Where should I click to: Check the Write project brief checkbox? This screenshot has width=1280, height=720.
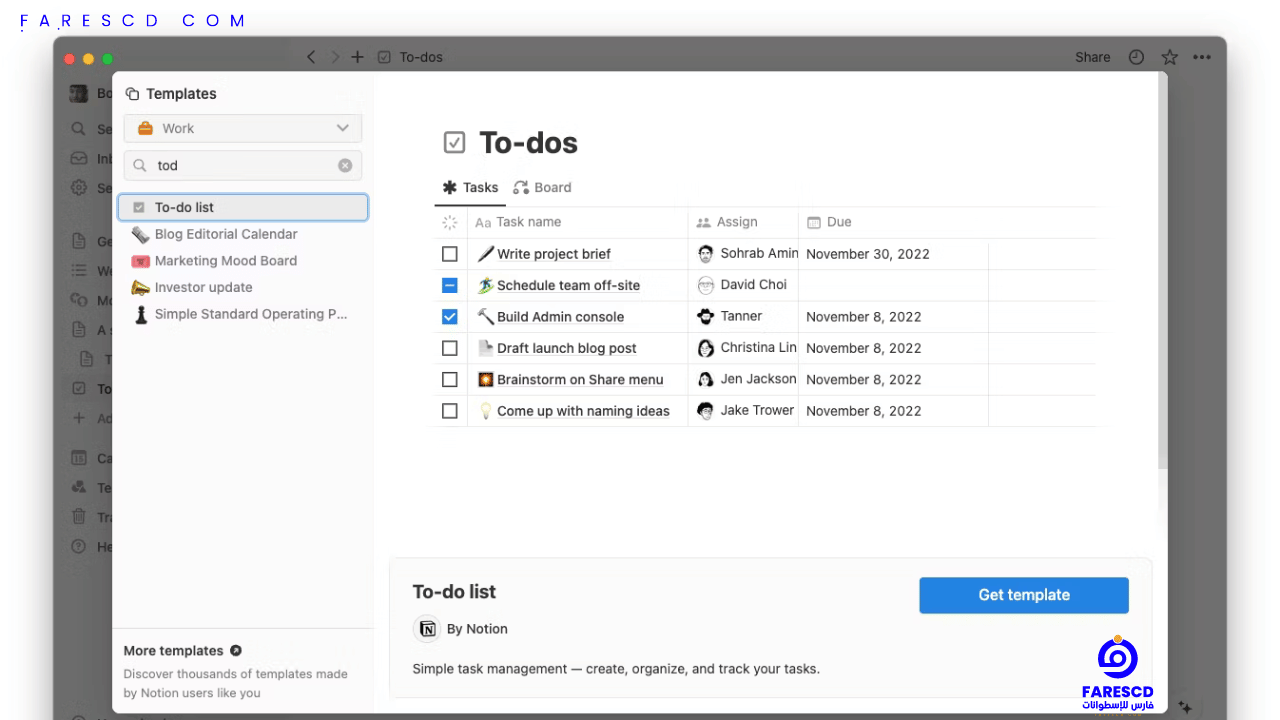450,254
